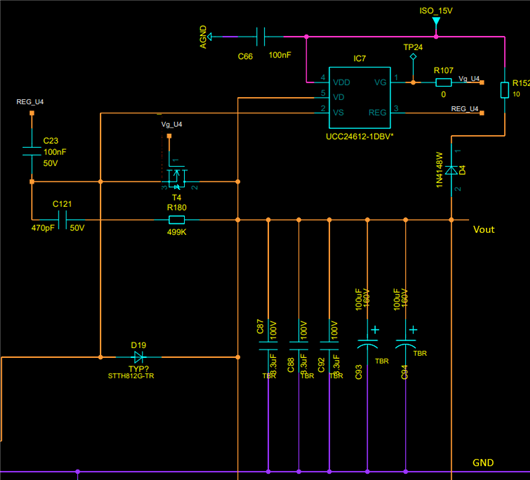Viewport: 530px width, 480px height.
Task: Select the C23 capacitor symbol
Action: tap(32, 151)
